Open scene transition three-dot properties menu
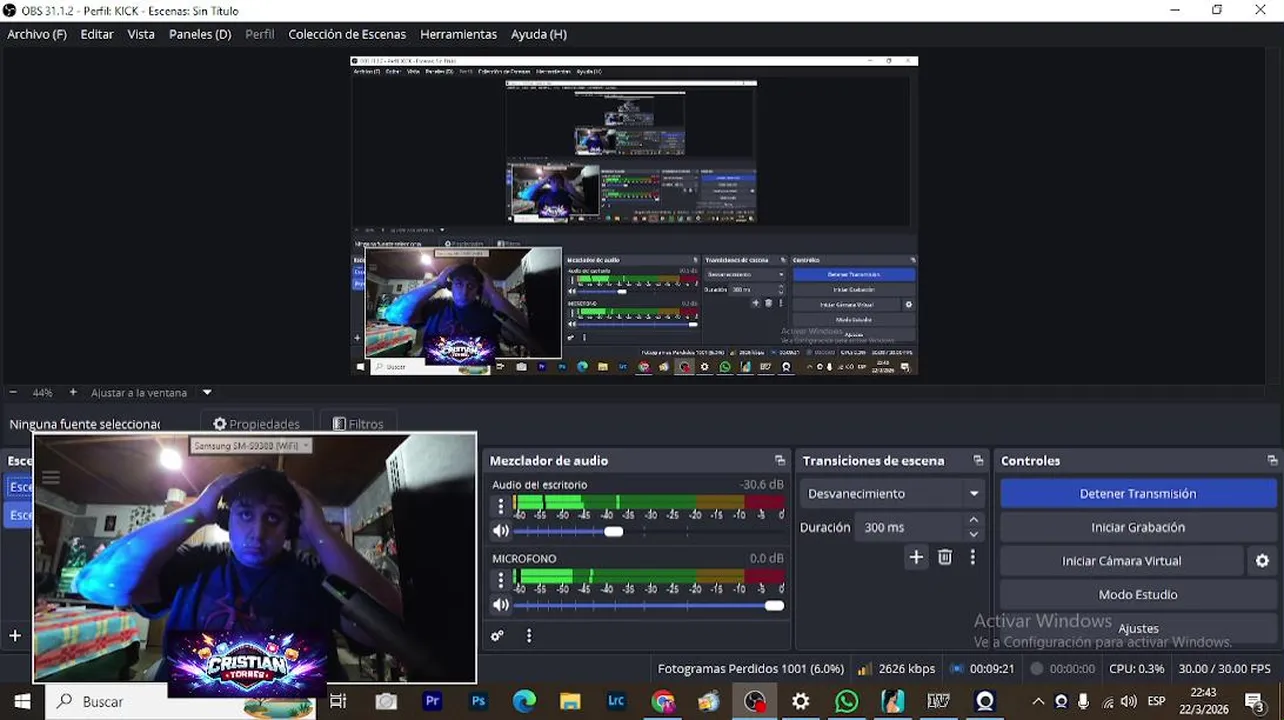Viewport: 1284px width, 720px height. pos(972,558)
